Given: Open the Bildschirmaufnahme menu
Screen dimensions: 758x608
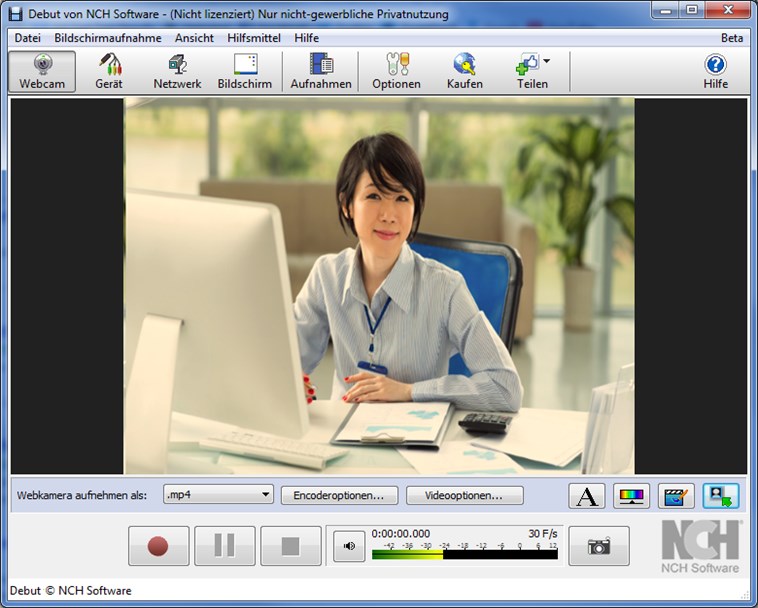Looking at the screenshot, I should click(108, 38).
